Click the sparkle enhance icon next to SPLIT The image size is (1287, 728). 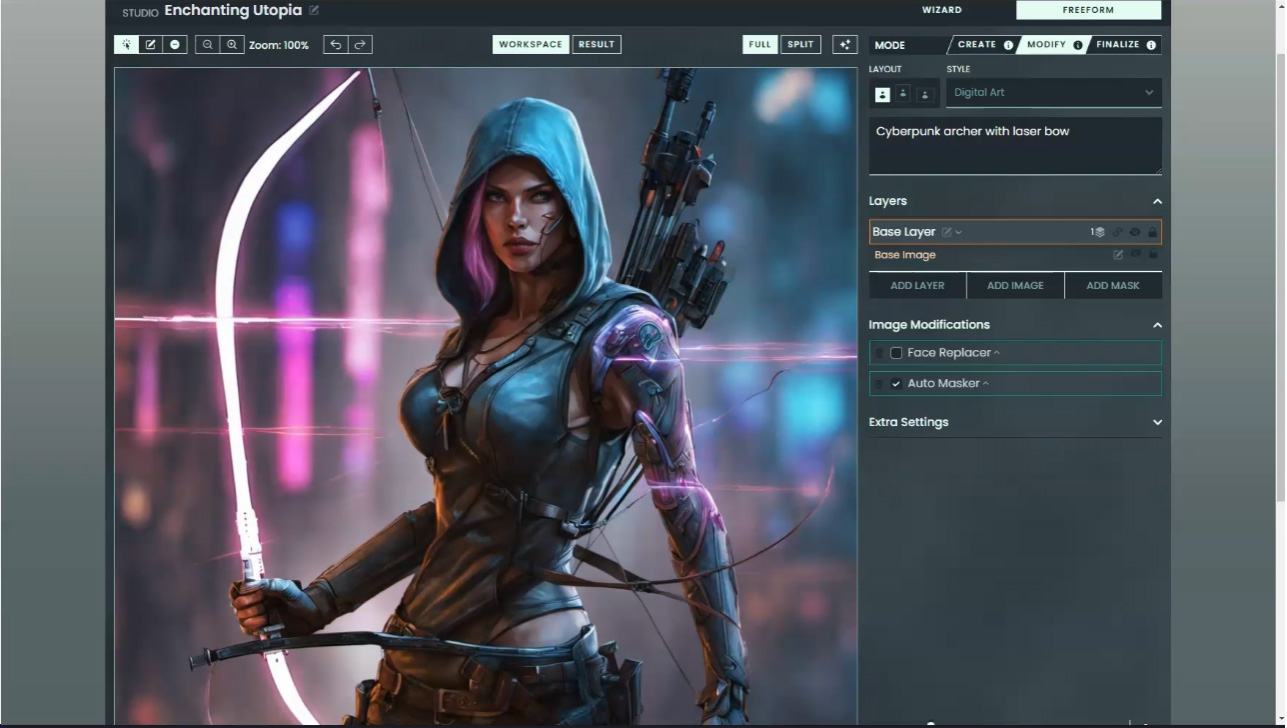point(845,45)
